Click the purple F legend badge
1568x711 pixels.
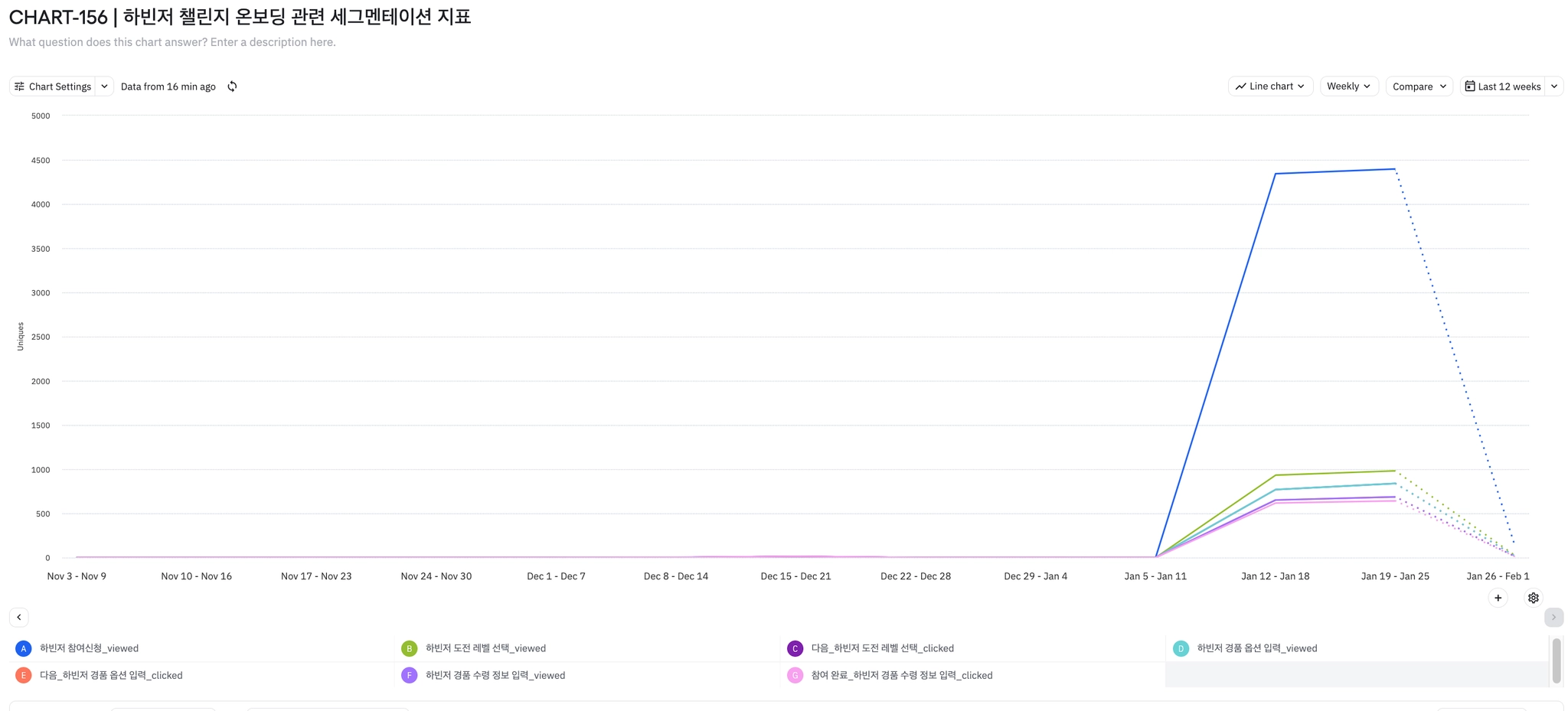tap(410, 675)
